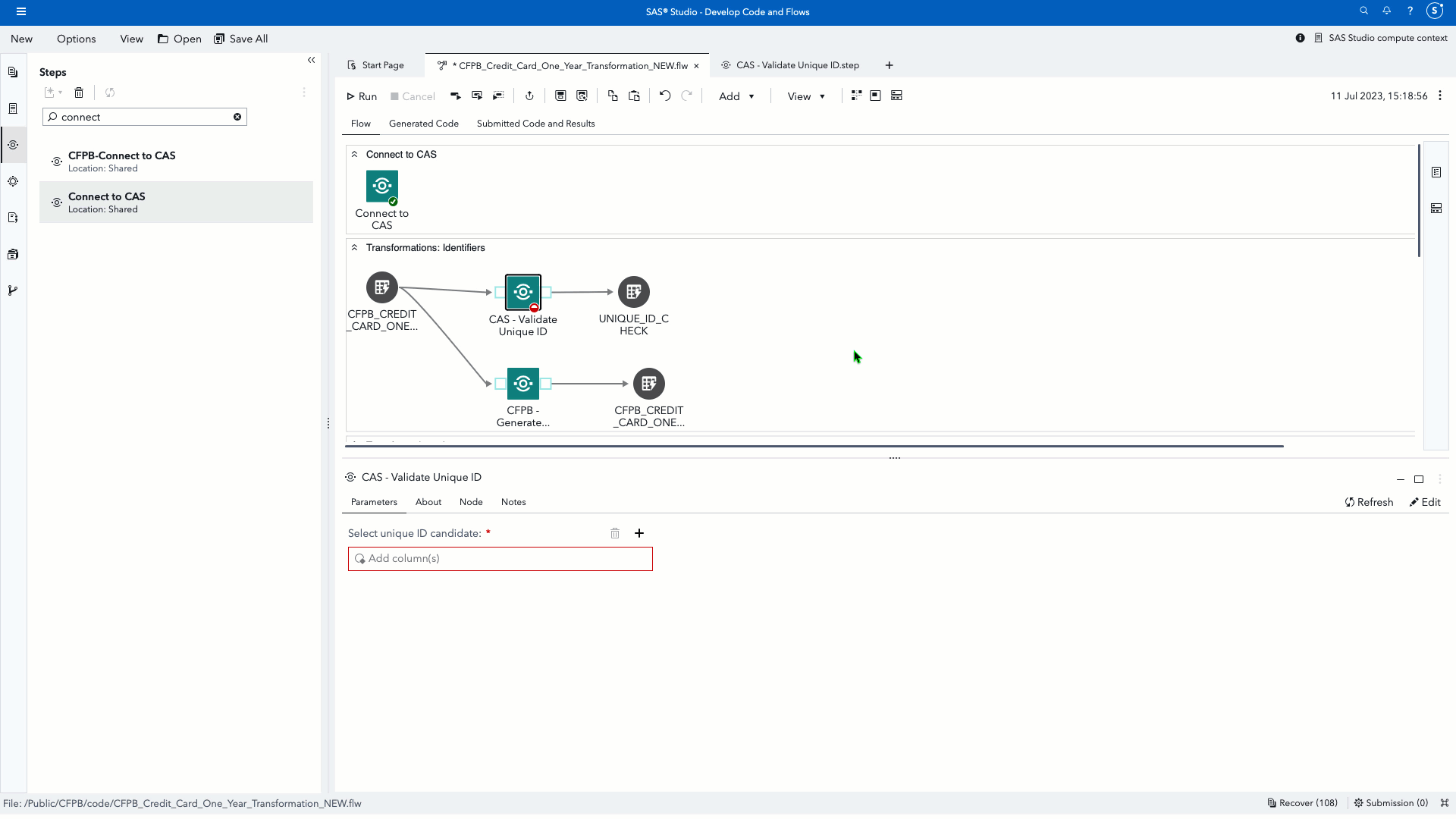Switch to the Generated Code tab
Image resolution: width=1456 pixels, height=819 pixels.
click(x=424, y=124)
